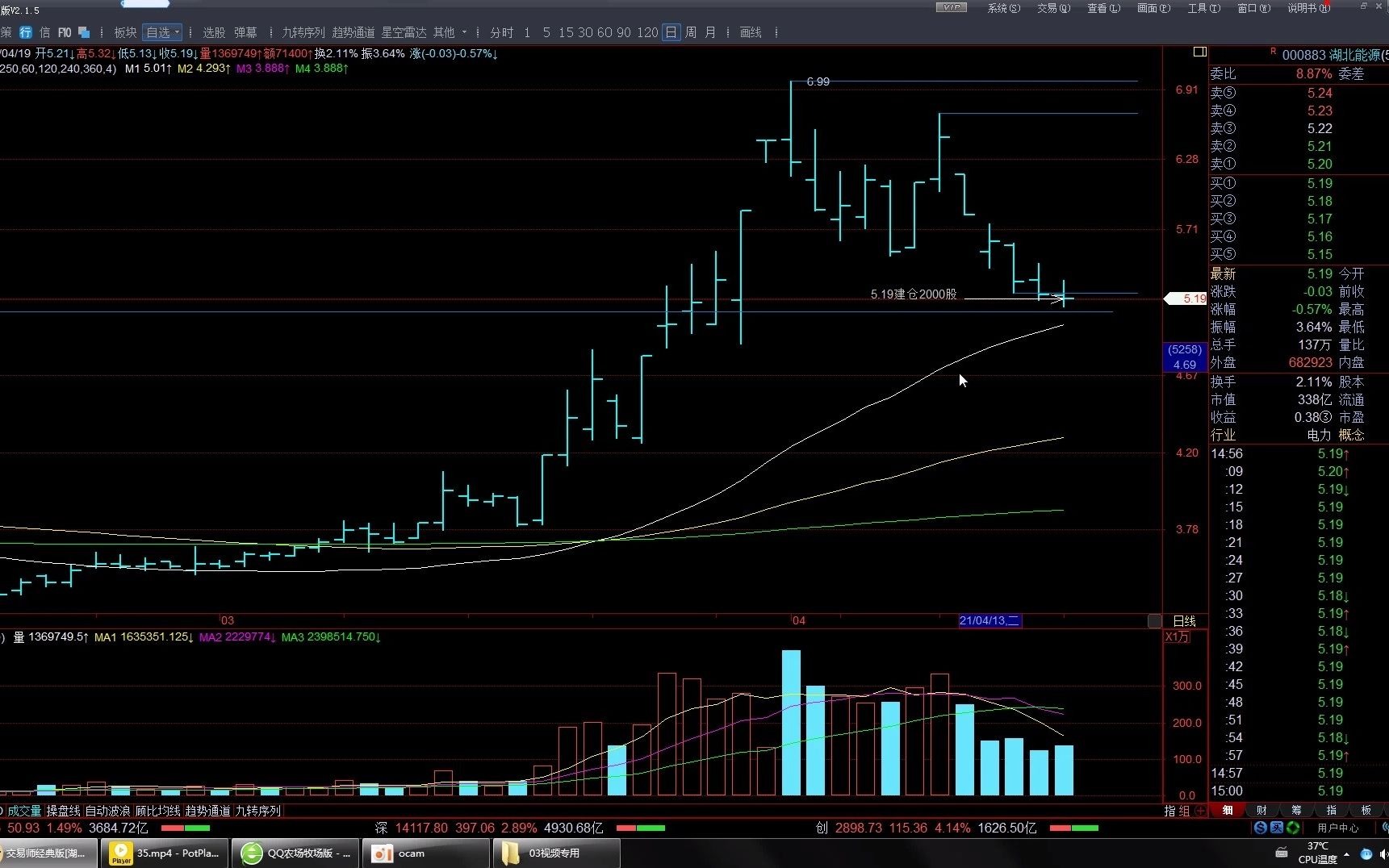Open the 自选 dropdown
Viewport: 1389px width, 868px height.
point(162,32)
